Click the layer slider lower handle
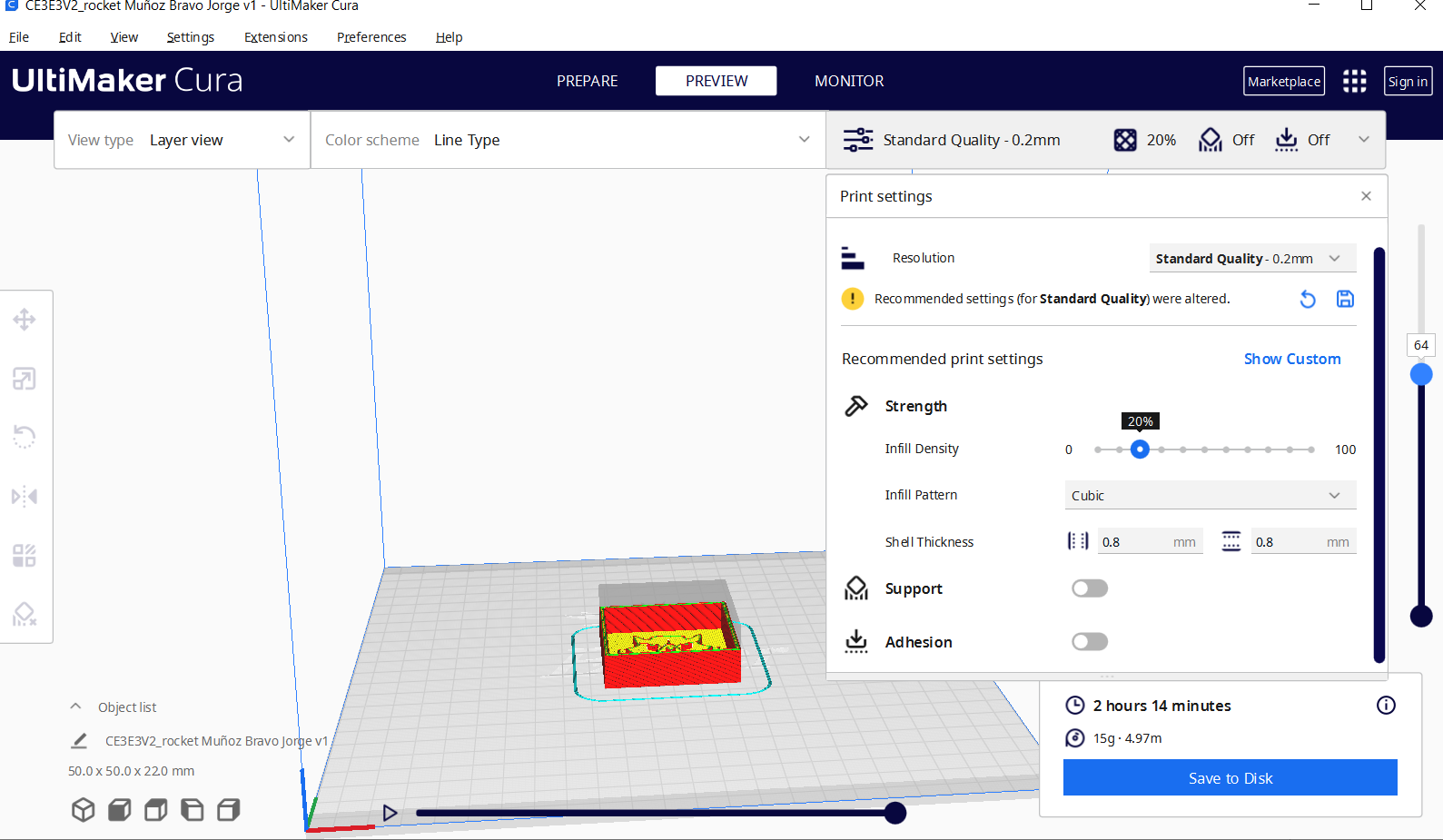 pos(1421,616)
